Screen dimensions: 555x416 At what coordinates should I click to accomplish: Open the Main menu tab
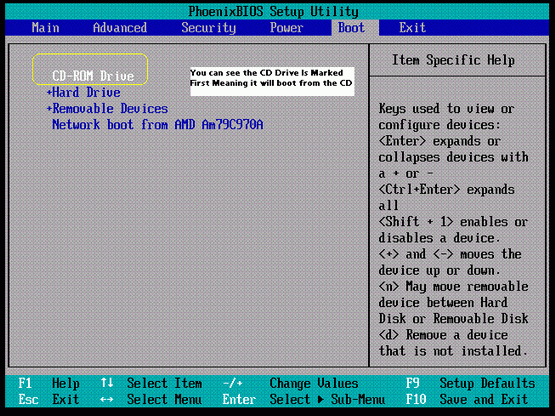45,28
